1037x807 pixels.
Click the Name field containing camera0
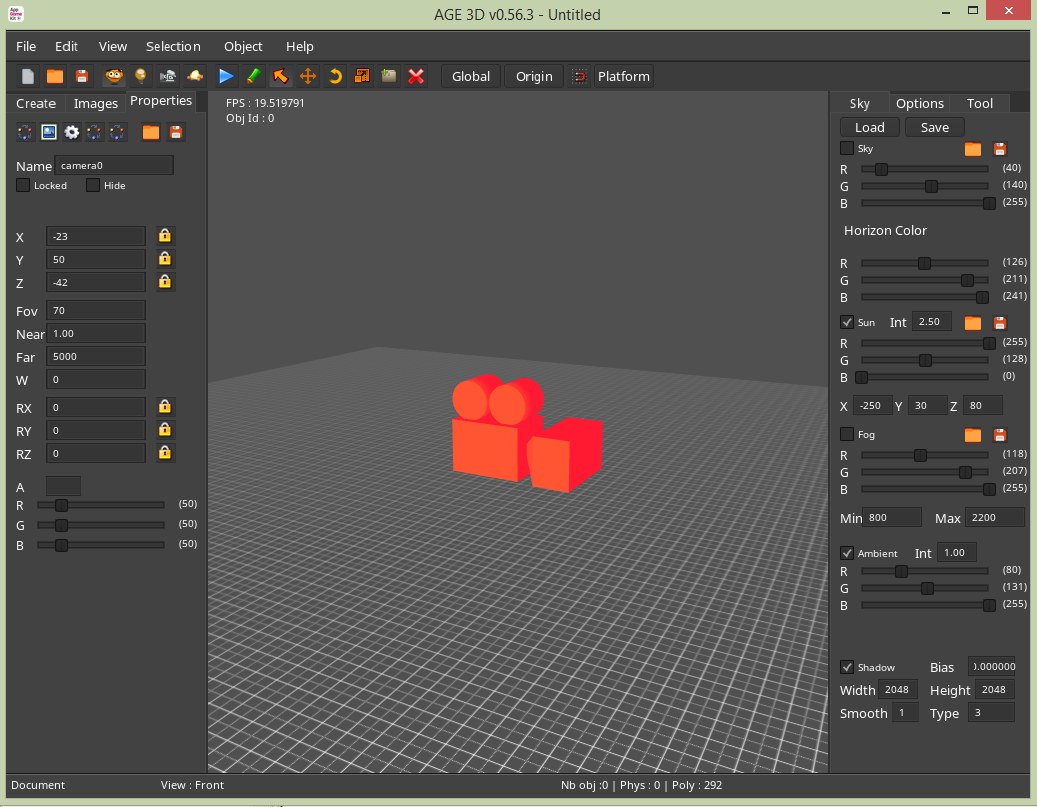[x=114, y=165]
